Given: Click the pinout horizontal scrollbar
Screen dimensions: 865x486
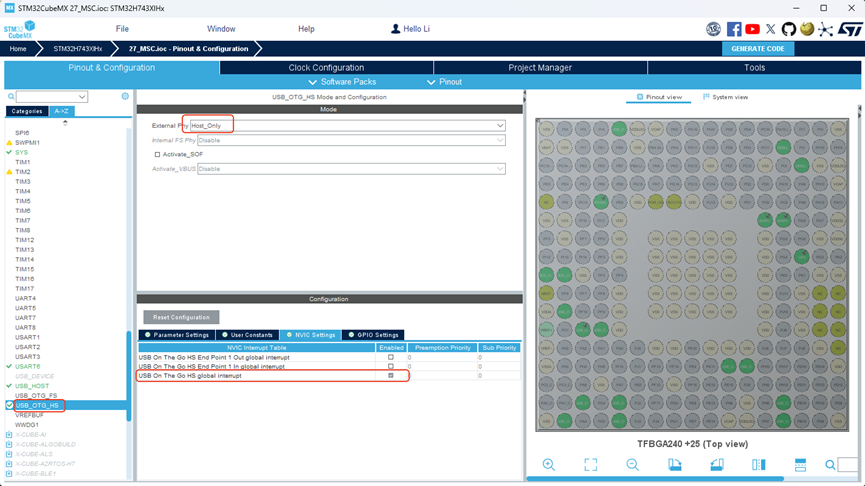Looking at the screenshot, I should (x=655, y=478).
